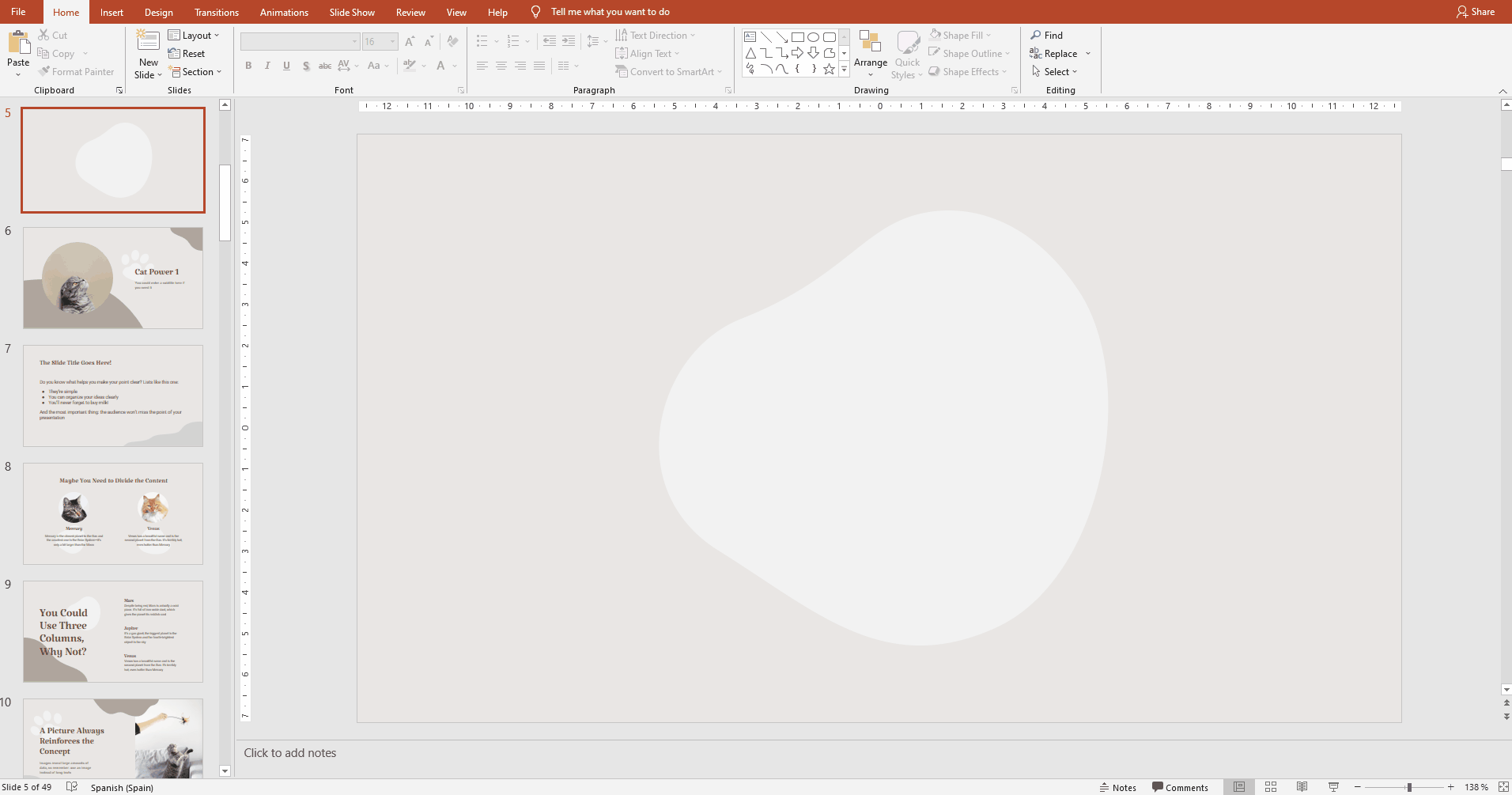
Task: Click the Share button
Action: click(1476, 12)
